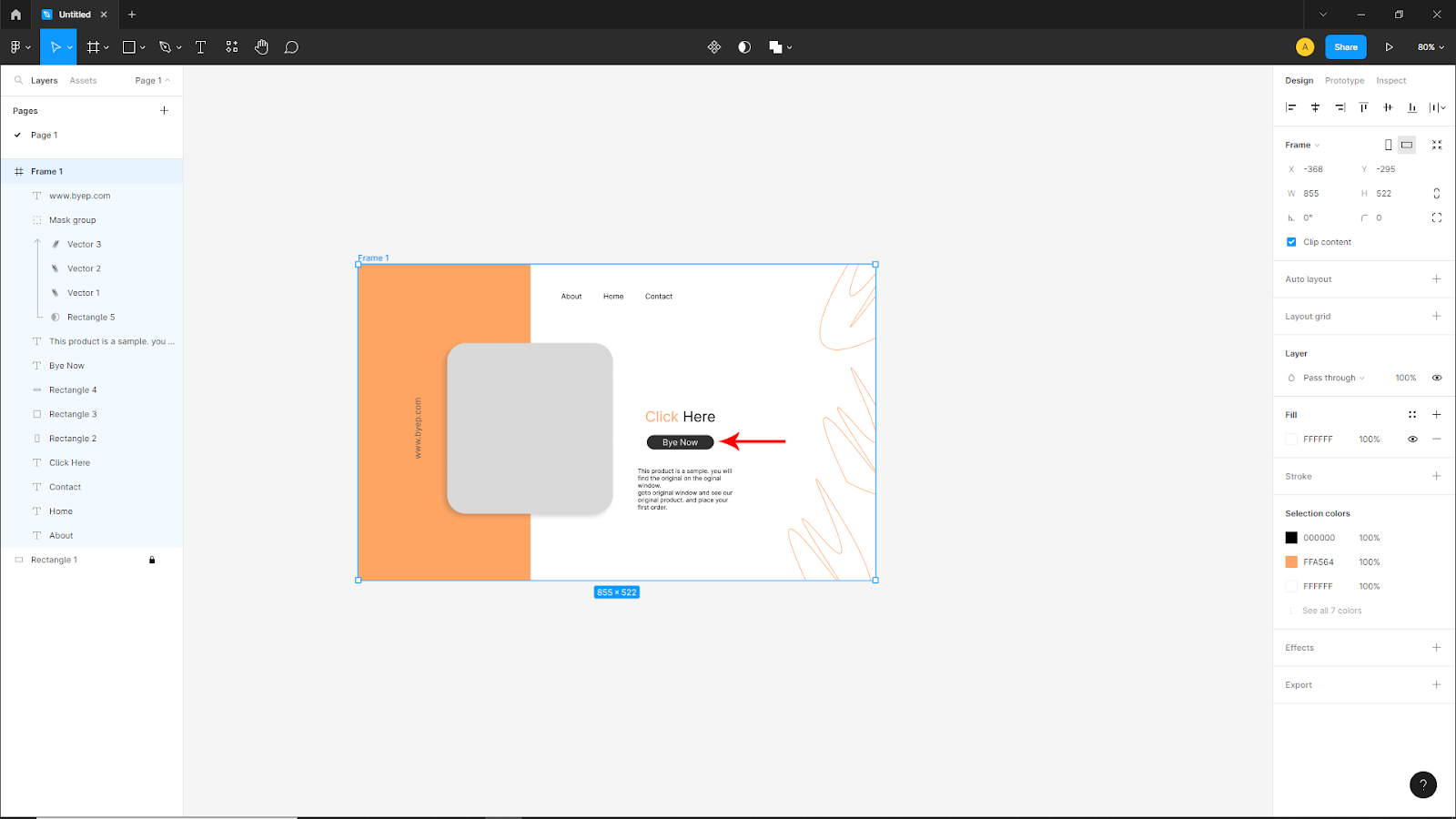Switch to the Assets tab
The width and height of the screenshot is (1456, 819).
(83, 80)
